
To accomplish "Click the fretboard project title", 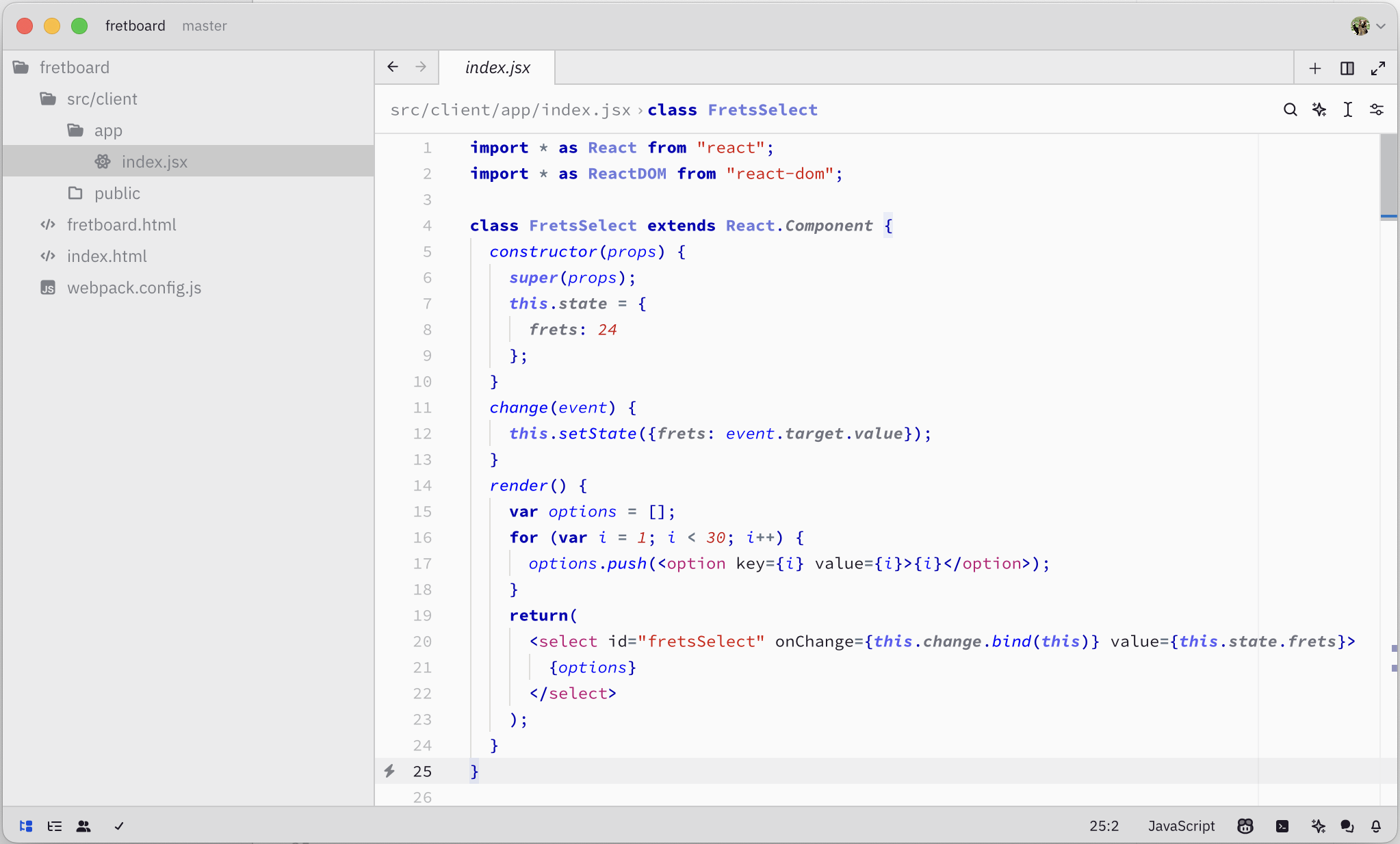I will pyautogui.click(x=135, y=26).
